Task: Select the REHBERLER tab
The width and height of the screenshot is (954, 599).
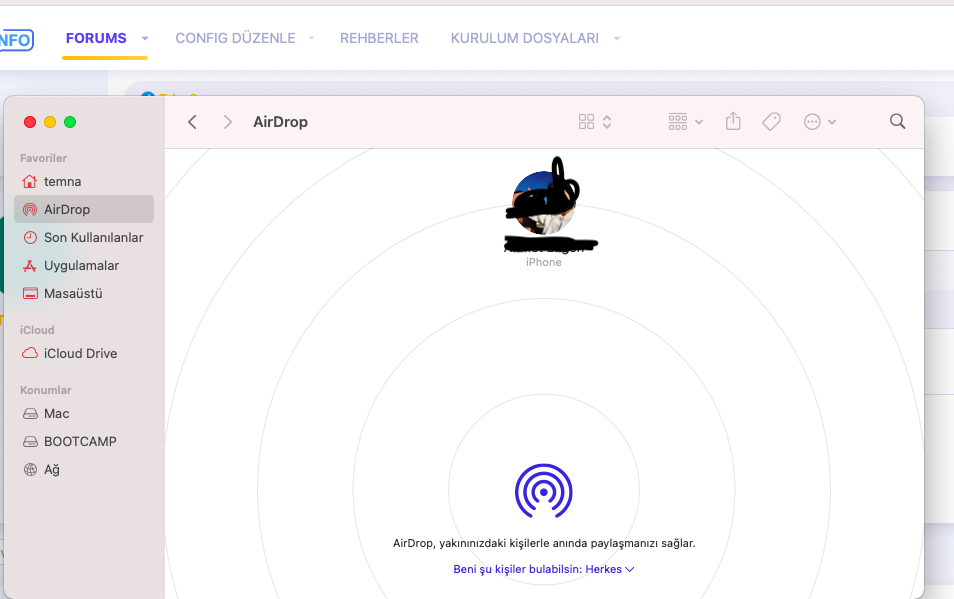Action: pos(379,37)
